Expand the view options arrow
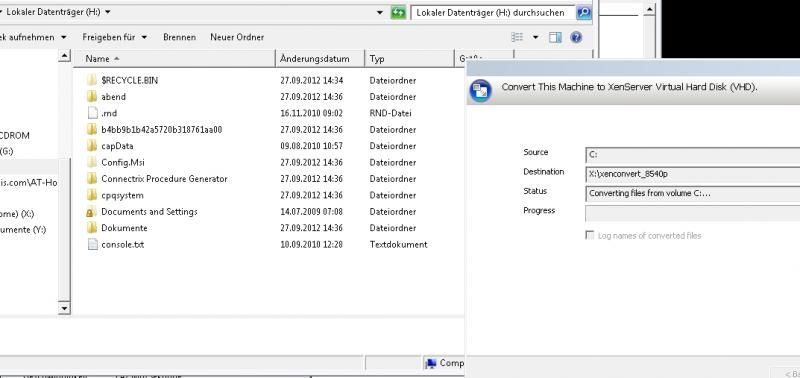 pyautogui.click(x=535, y=37)
